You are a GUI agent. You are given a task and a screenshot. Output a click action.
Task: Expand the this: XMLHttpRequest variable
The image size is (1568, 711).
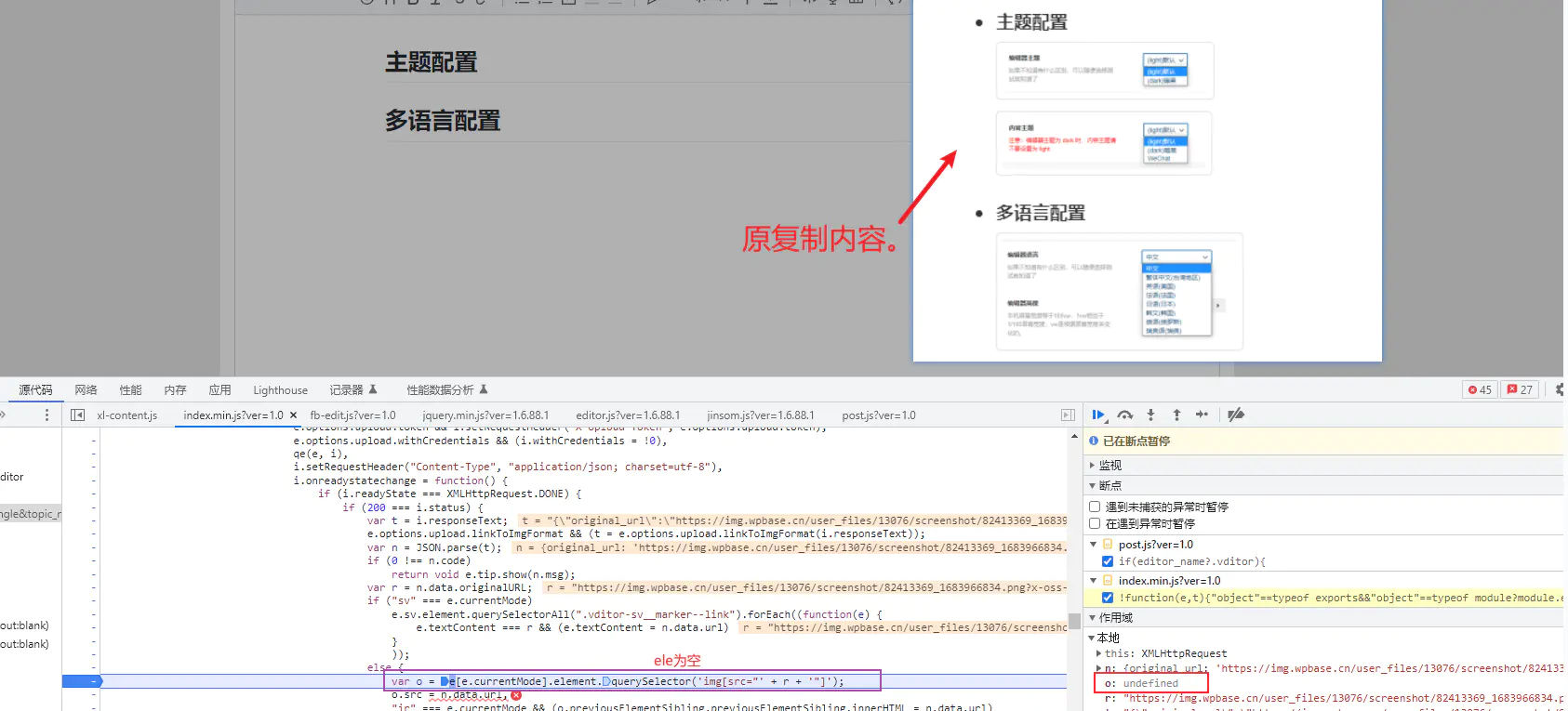1098,653
